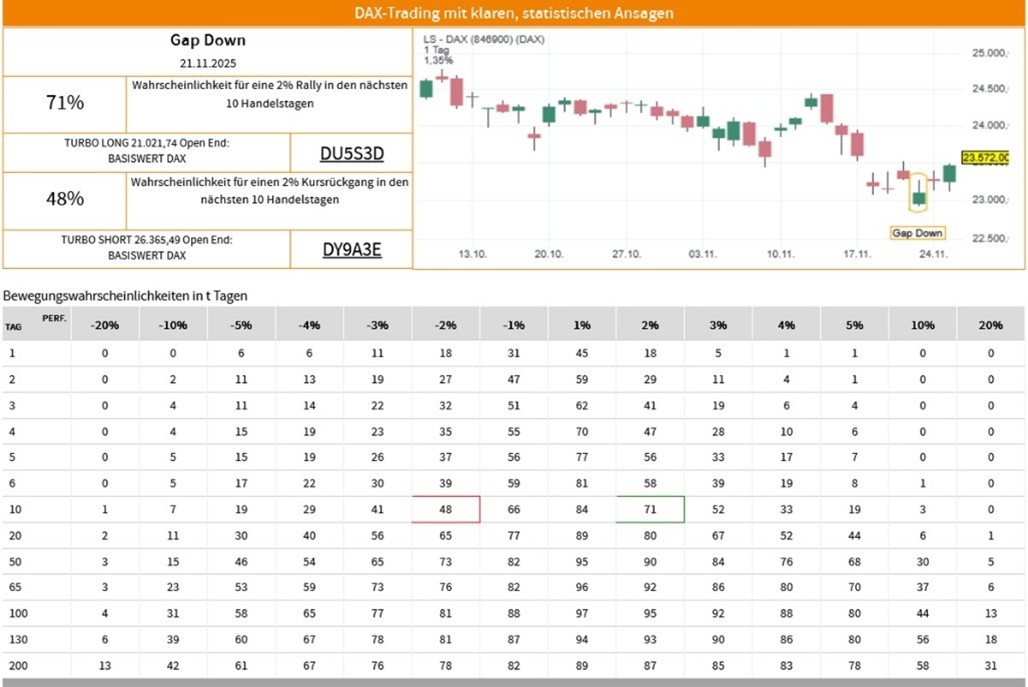Select the 200 day row label
The width and height of the screenshot is (1028, 687).
[x=14, y=666]
